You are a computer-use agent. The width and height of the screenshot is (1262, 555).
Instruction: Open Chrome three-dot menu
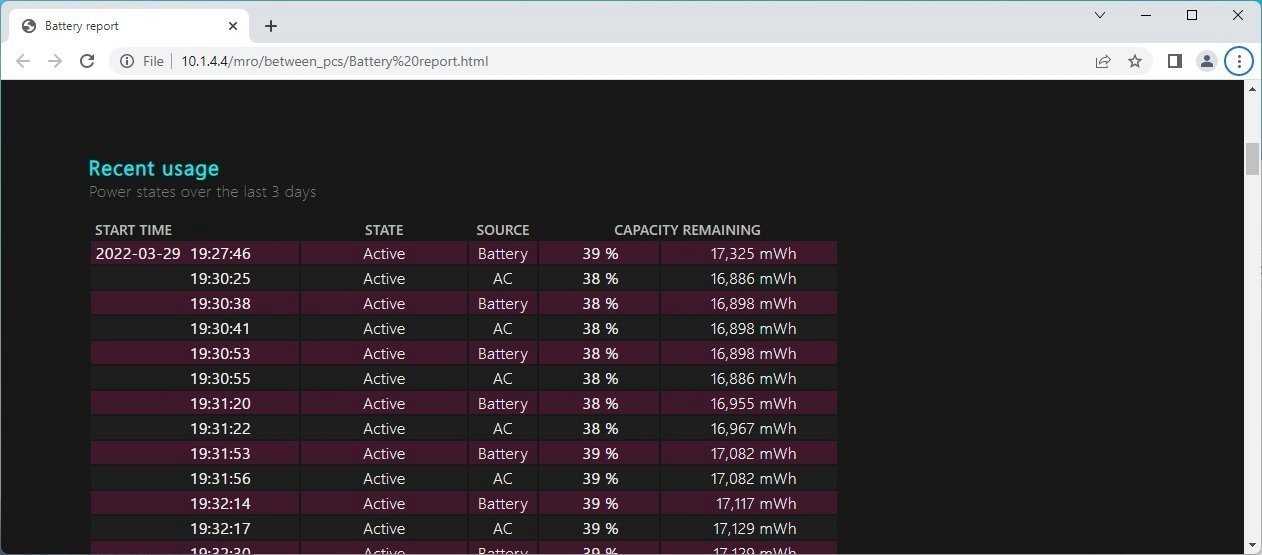click(x=1239, y=61)
